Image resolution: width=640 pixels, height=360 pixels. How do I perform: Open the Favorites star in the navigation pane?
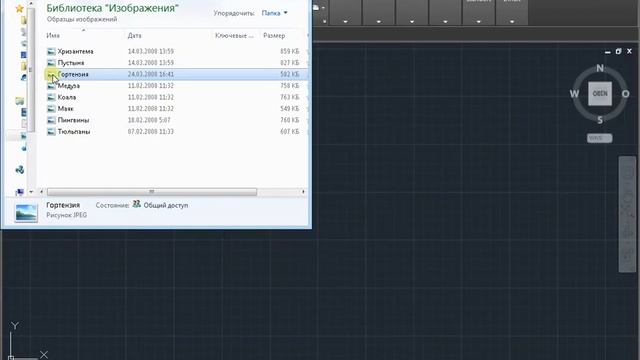[19, 8]
